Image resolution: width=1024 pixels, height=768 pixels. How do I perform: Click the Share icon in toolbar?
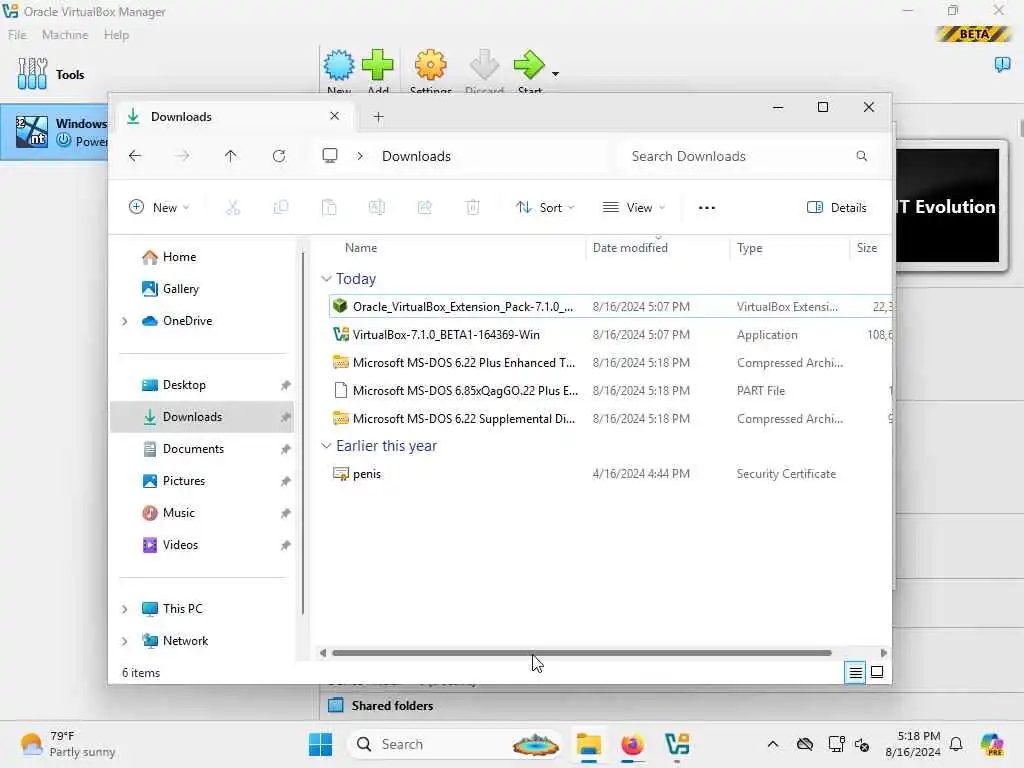[424, 208]
